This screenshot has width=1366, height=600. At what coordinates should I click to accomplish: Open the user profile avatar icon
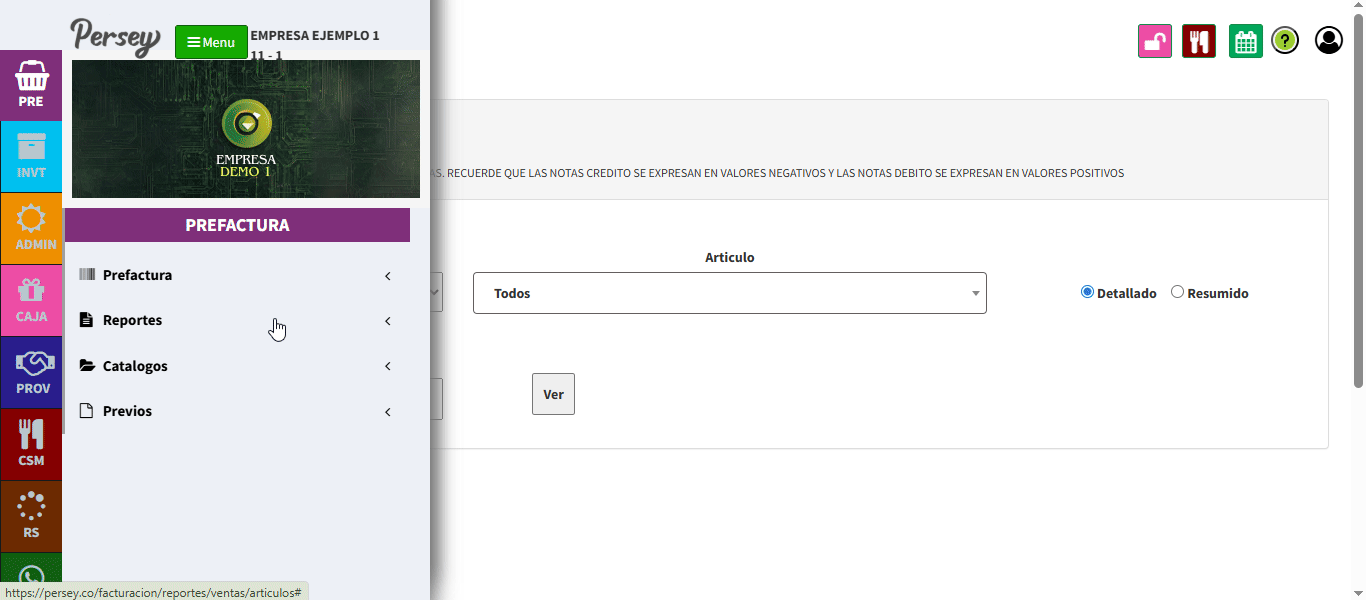tap(1328, 41)
